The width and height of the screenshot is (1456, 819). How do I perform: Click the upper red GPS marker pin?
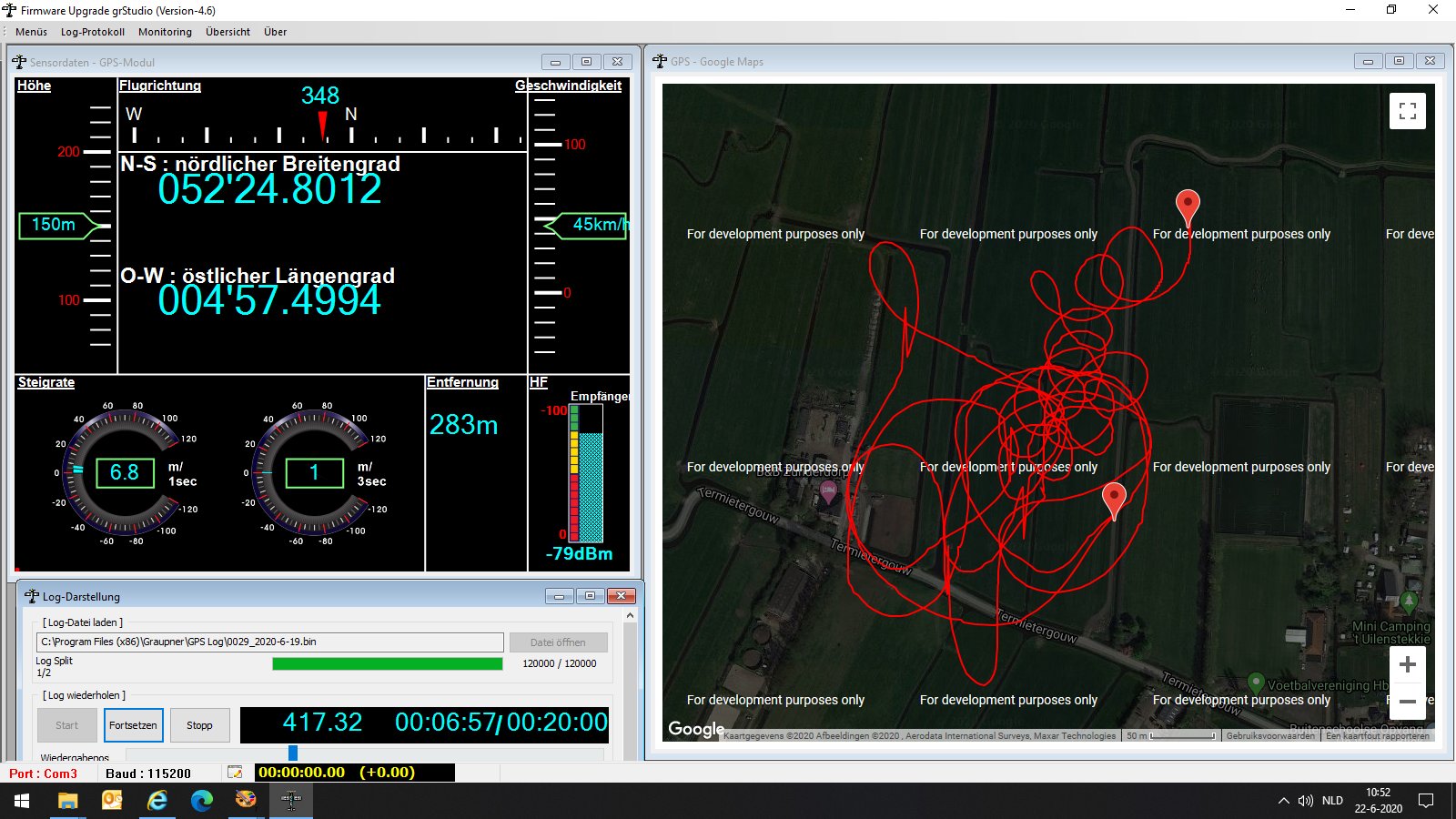tap(1188, 208)
